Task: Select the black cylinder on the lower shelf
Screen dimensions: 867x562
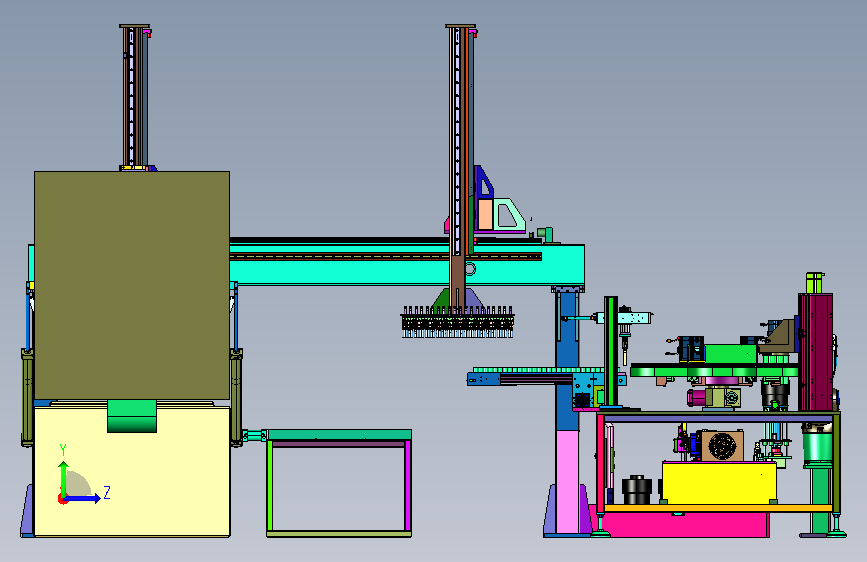Action: (x=636, y=490)
